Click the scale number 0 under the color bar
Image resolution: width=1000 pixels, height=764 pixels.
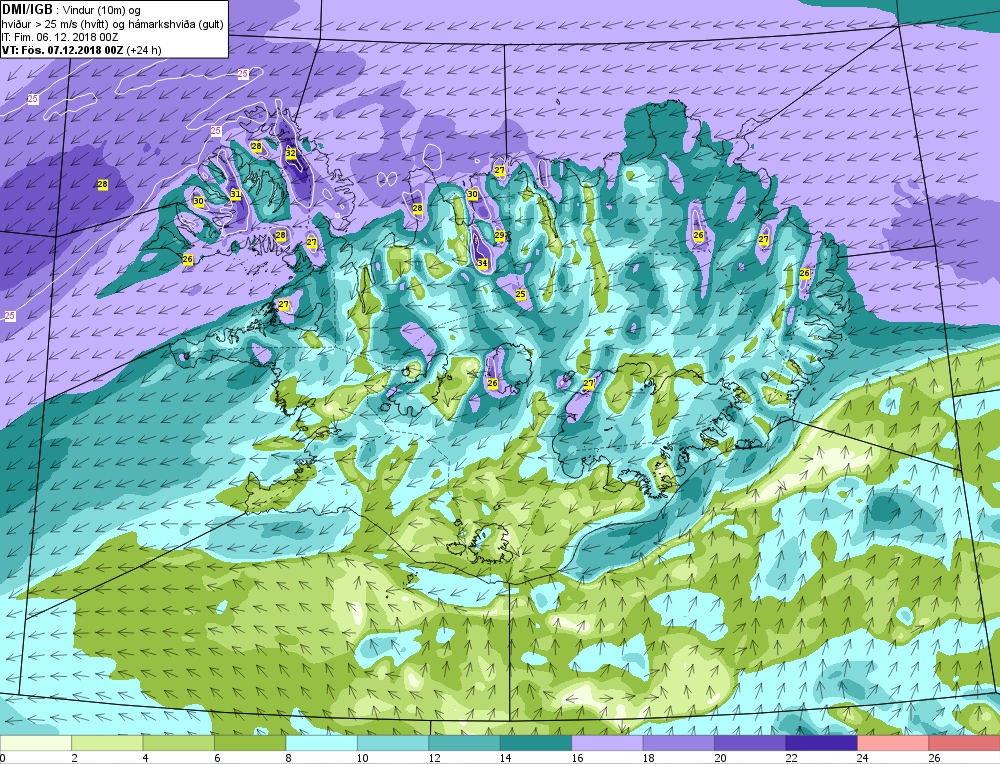3,758
